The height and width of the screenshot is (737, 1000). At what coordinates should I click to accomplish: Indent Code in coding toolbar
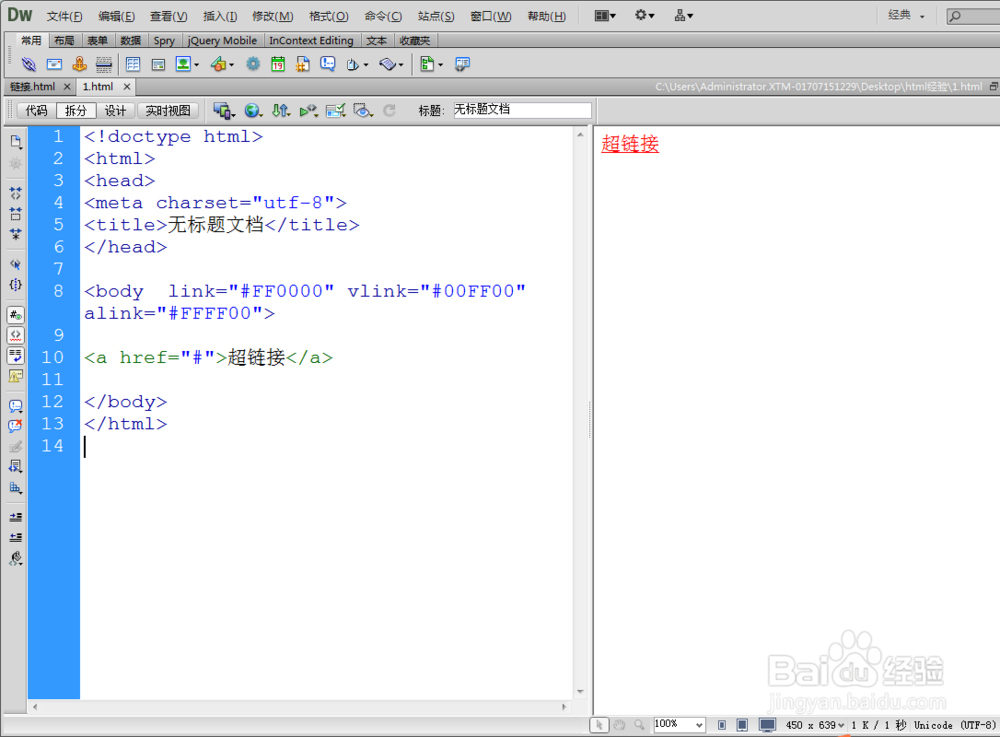(x=15, y=517)
